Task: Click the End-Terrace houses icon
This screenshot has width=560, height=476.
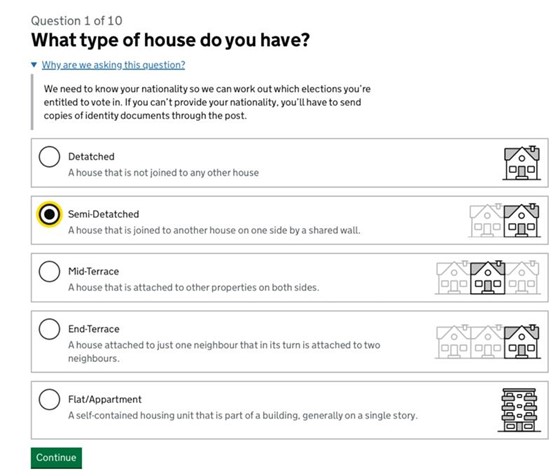Action: tap(488, 341)
